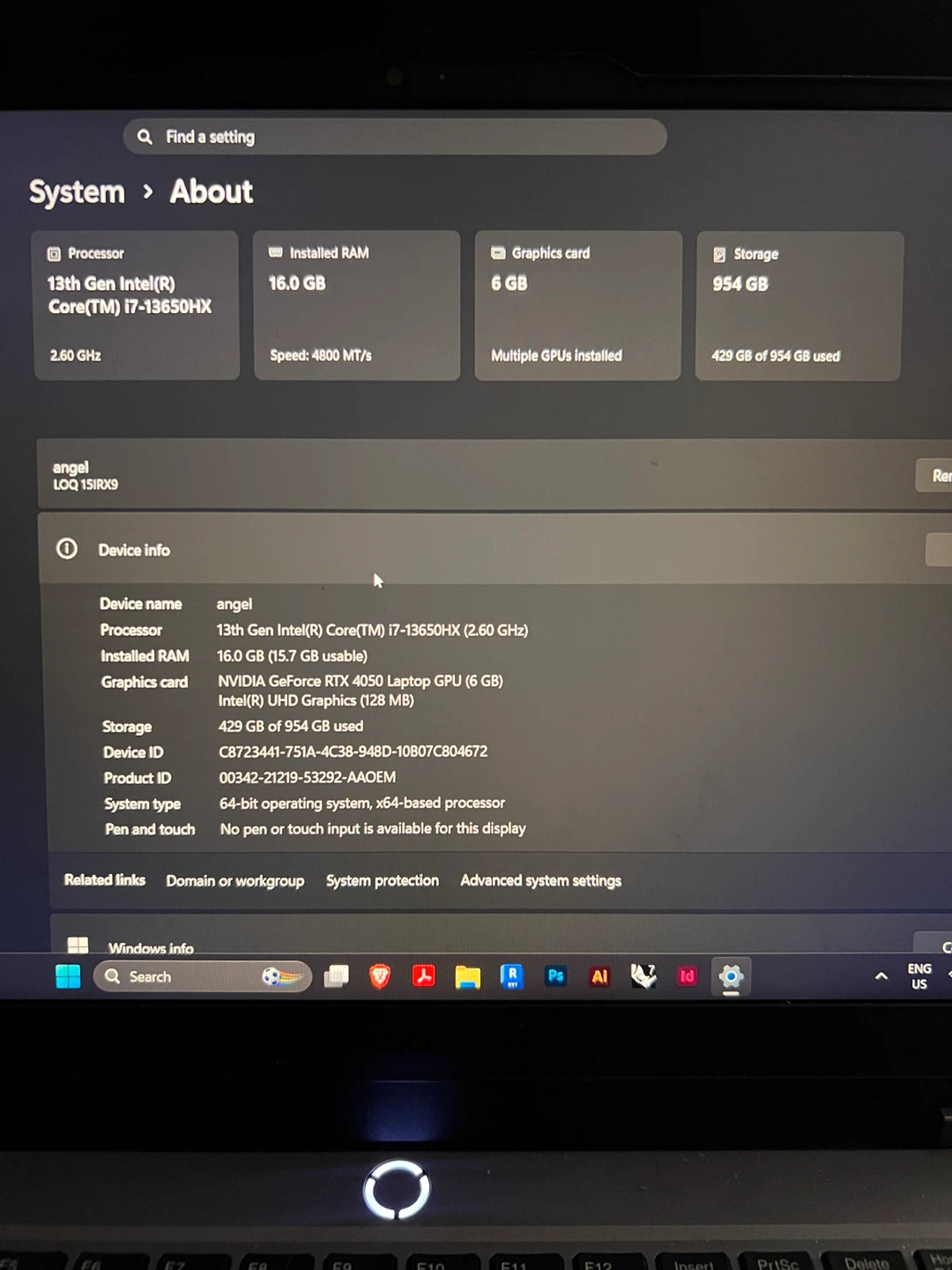Image resolution: width=952 pixels, height=1270 pixels.
Task: Click the taskbar Search box
Action: (203, 976)
